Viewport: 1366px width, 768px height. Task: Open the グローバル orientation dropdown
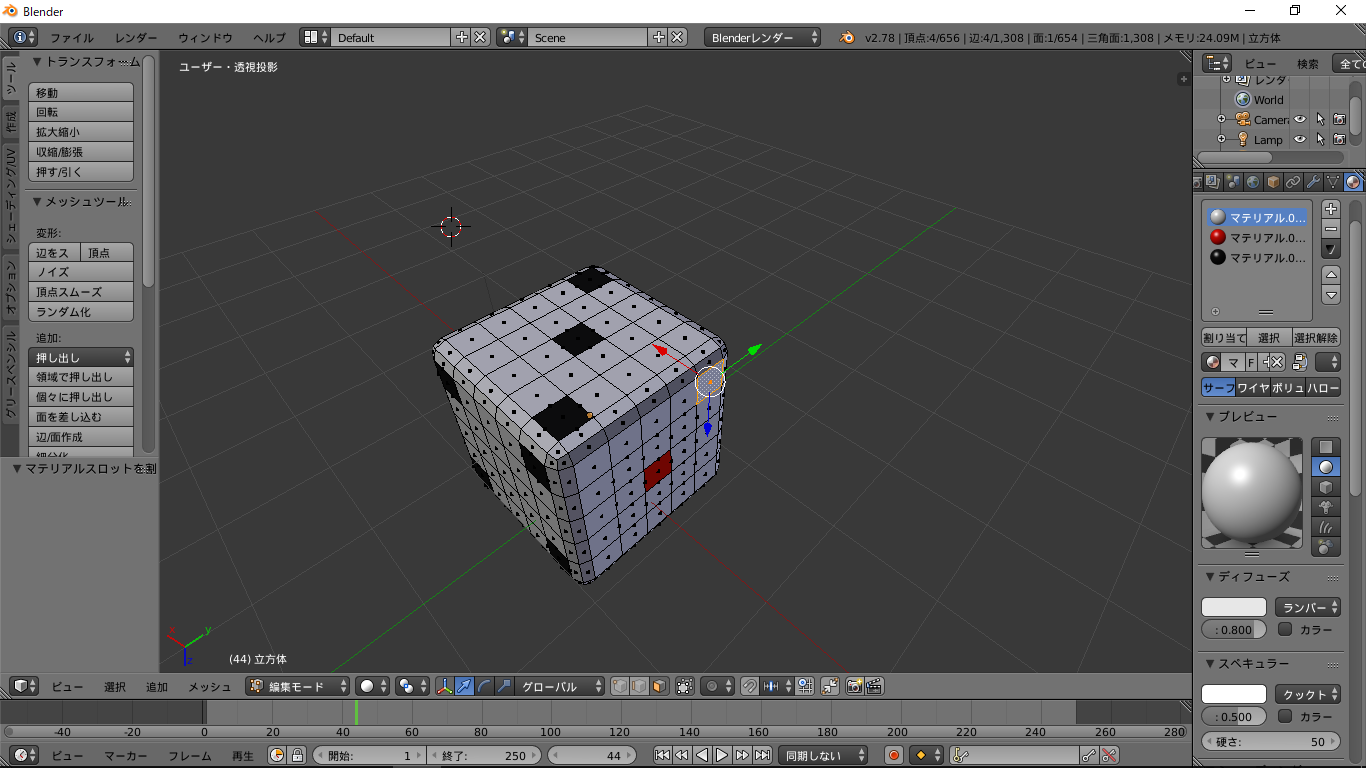561,687
